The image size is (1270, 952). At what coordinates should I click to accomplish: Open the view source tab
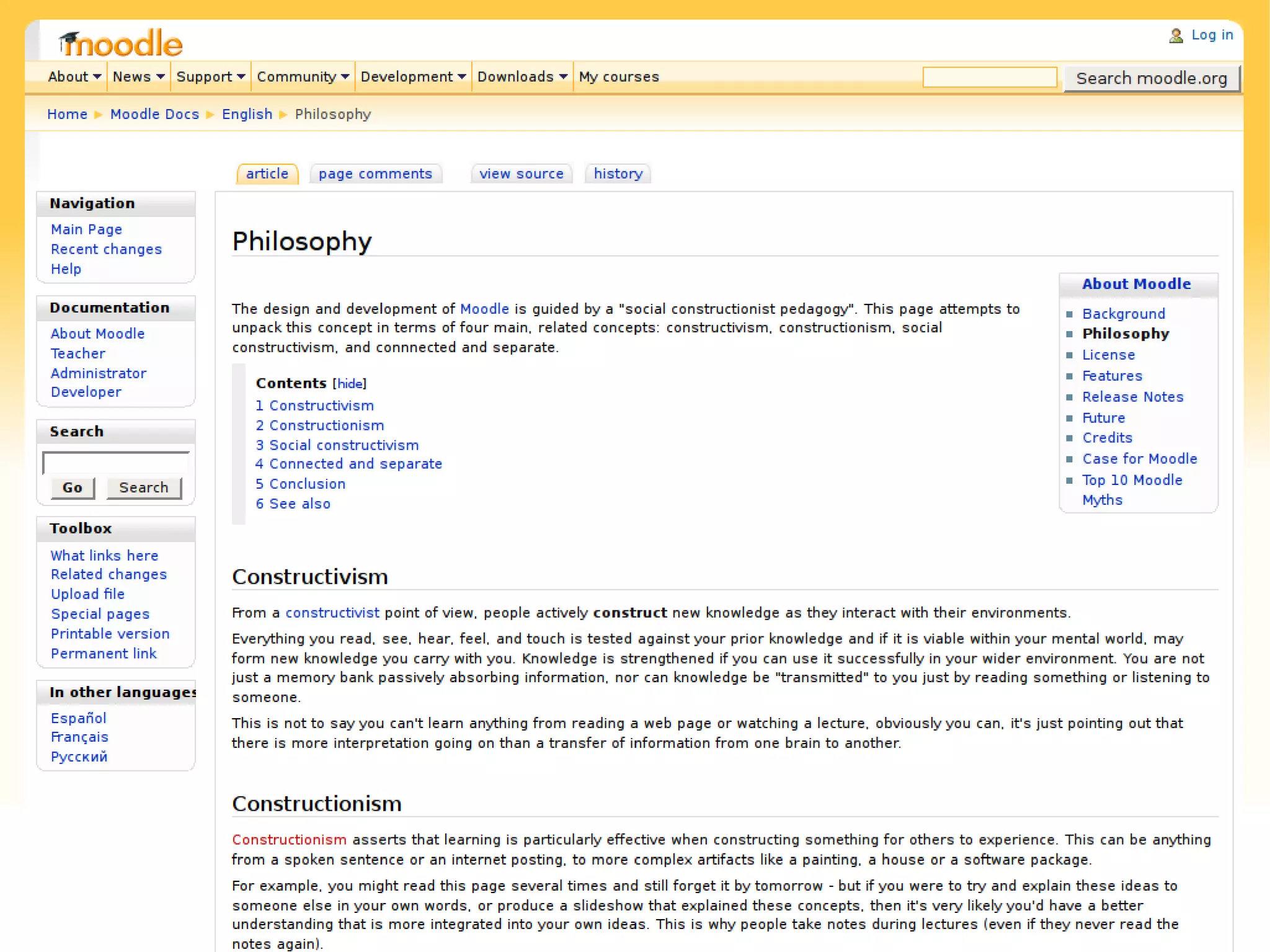(522, 174)
